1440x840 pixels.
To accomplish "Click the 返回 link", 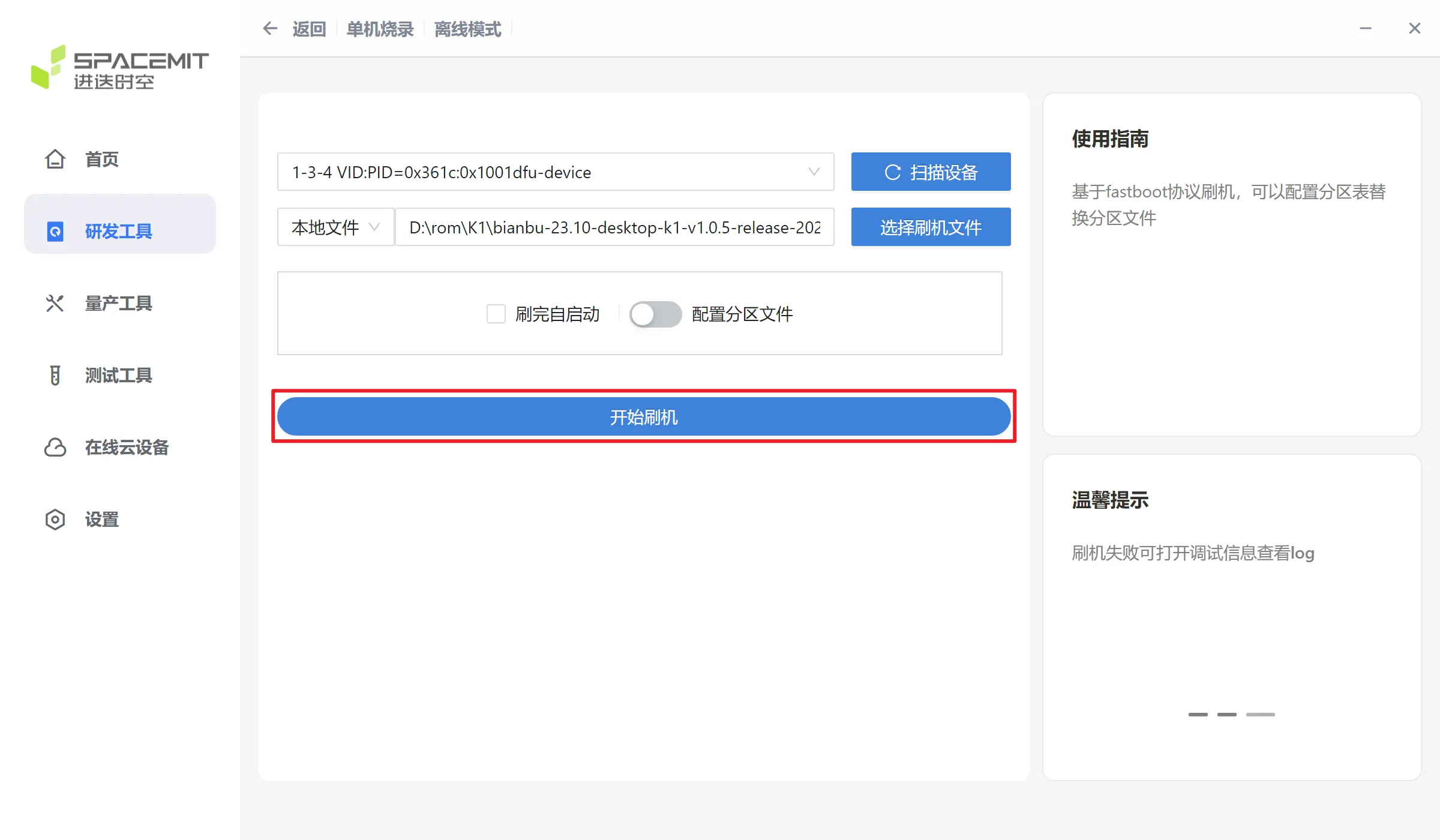I will point(310,29).
